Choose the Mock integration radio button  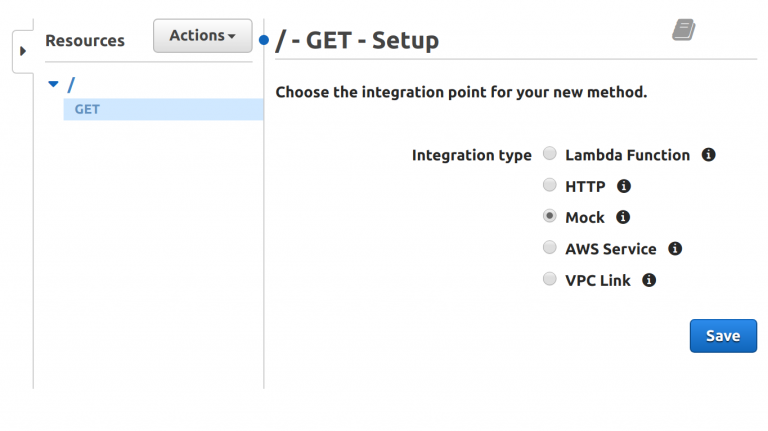(x=550, y=216)
